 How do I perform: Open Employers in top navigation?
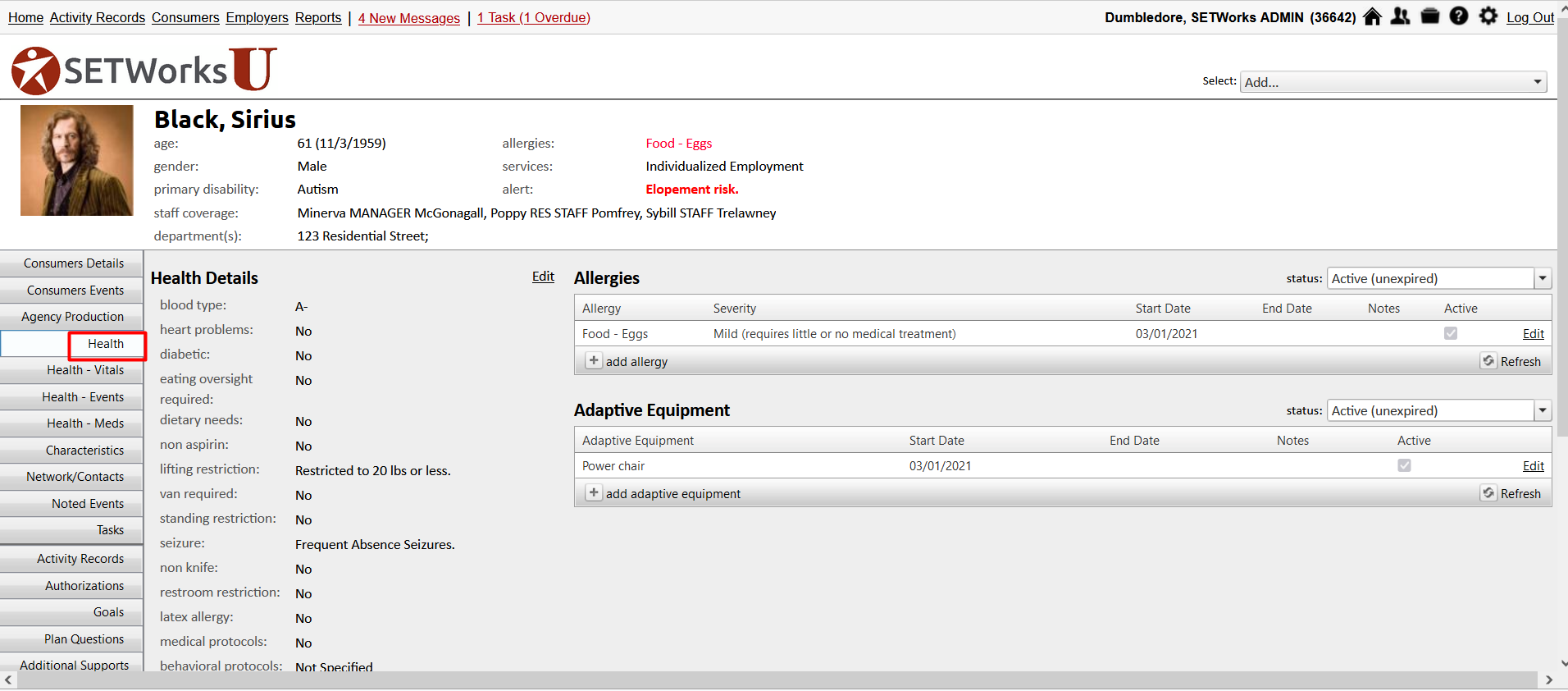coord(258,17)
